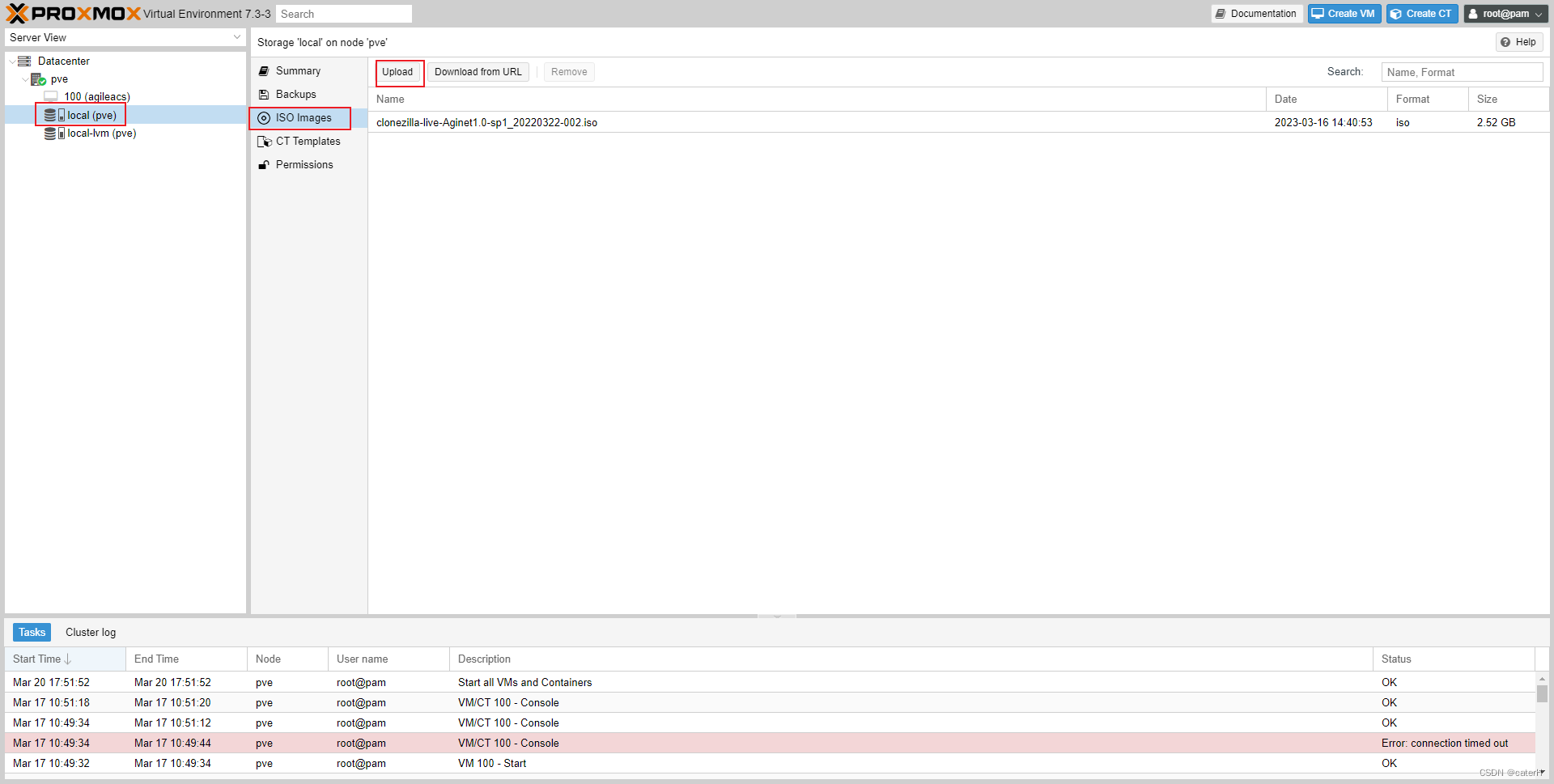Focus the Name, Format search field
Screen dimensions: 1554x784
click(1462, 72)
